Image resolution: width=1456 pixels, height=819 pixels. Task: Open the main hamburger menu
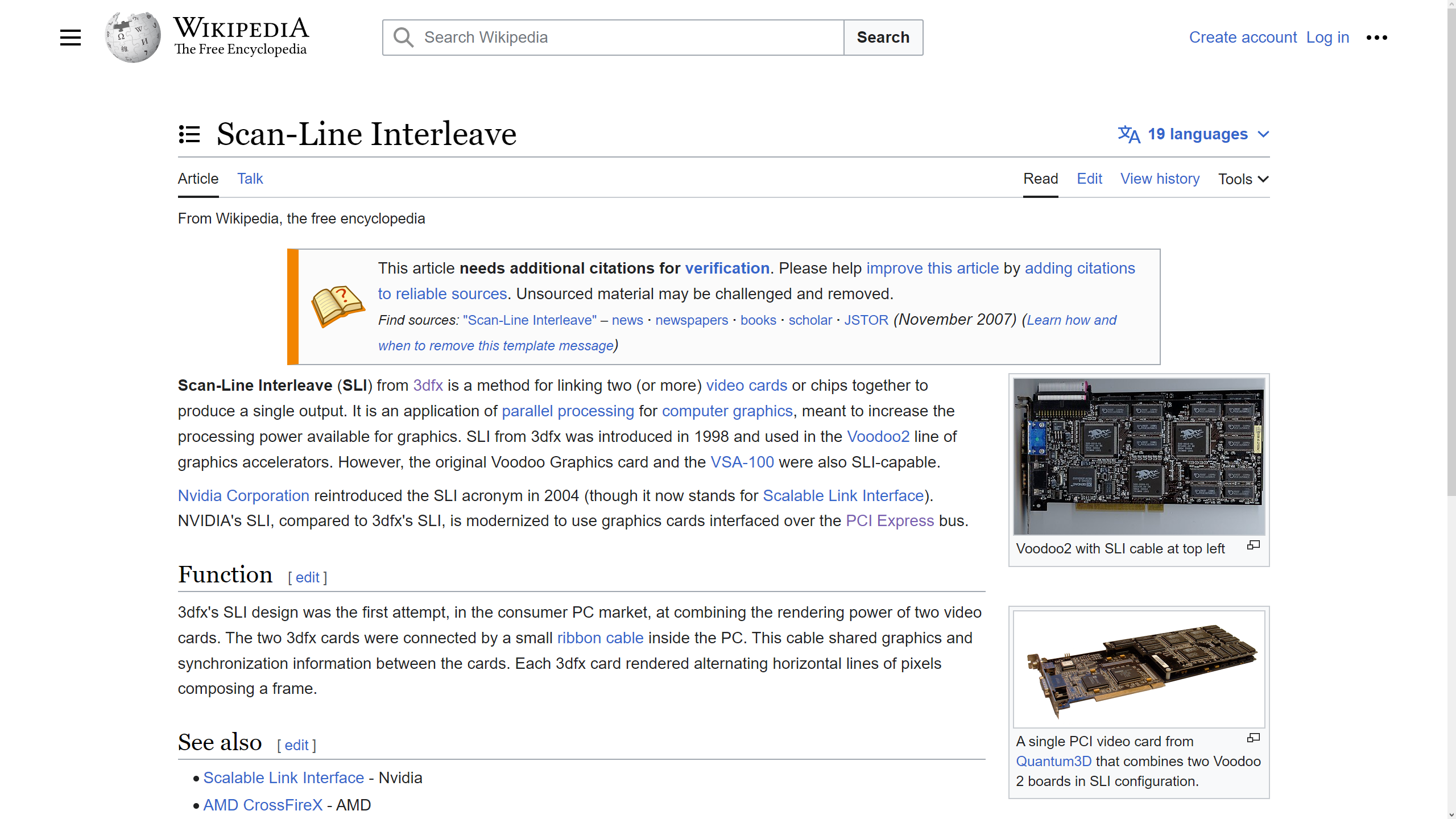pyautogui.click(x=71, y=38)
